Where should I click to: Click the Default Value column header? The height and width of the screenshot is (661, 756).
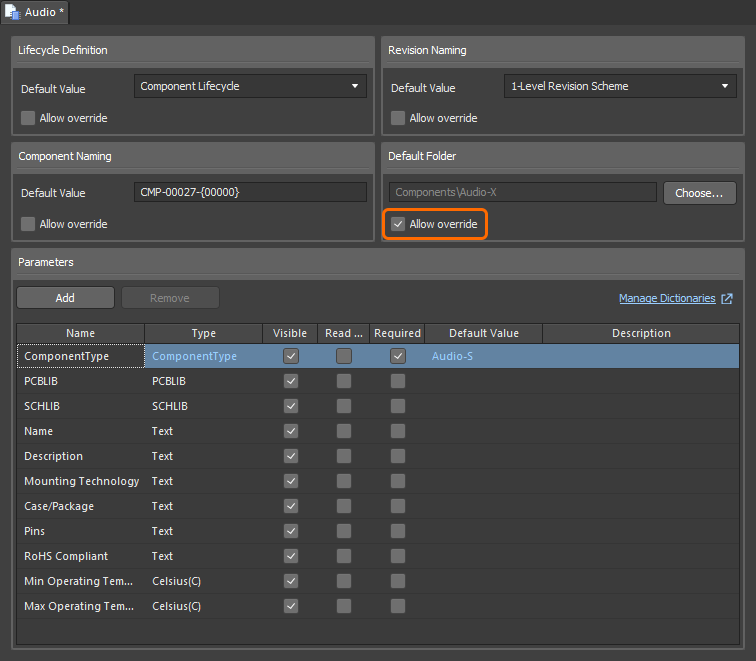click(x=483, y=333)
